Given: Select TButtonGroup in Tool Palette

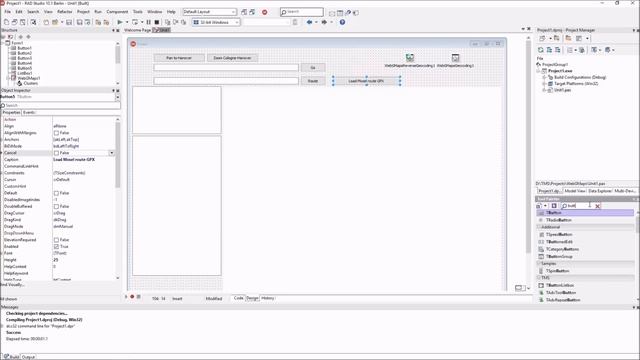Looking at the screenshot, I should click(x=558, y=257).
